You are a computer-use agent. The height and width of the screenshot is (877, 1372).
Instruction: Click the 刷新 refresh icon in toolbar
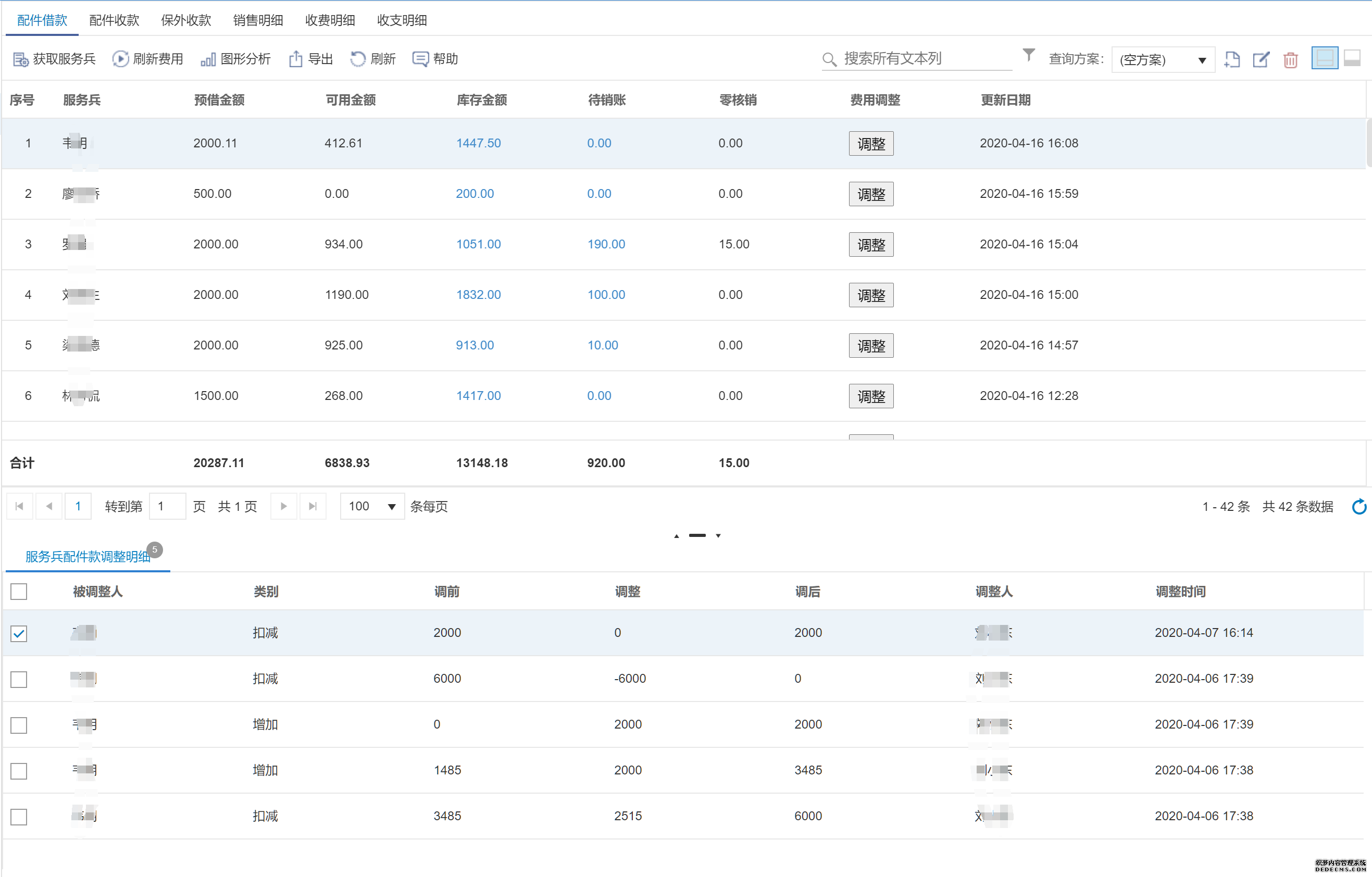pyautogui.click(x=358, y=59)
